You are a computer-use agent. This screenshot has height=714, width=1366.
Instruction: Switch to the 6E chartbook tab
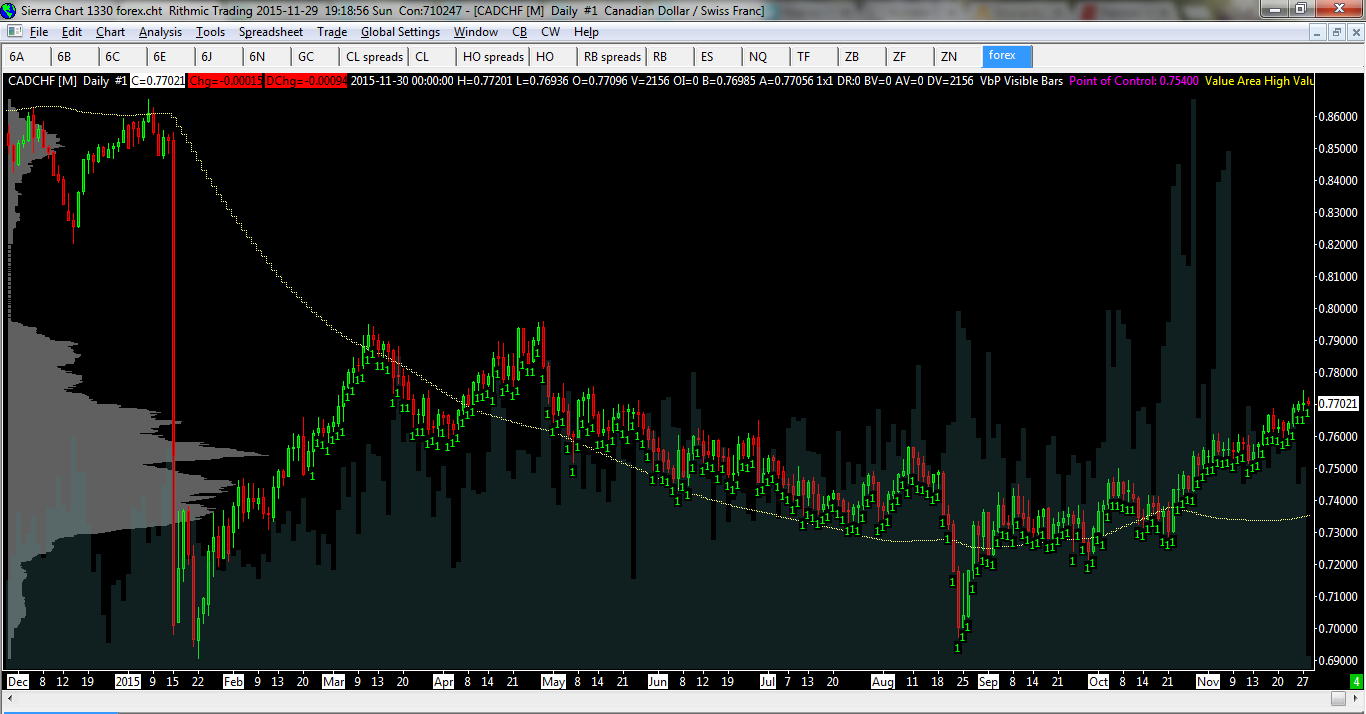[x=170, y=57]
